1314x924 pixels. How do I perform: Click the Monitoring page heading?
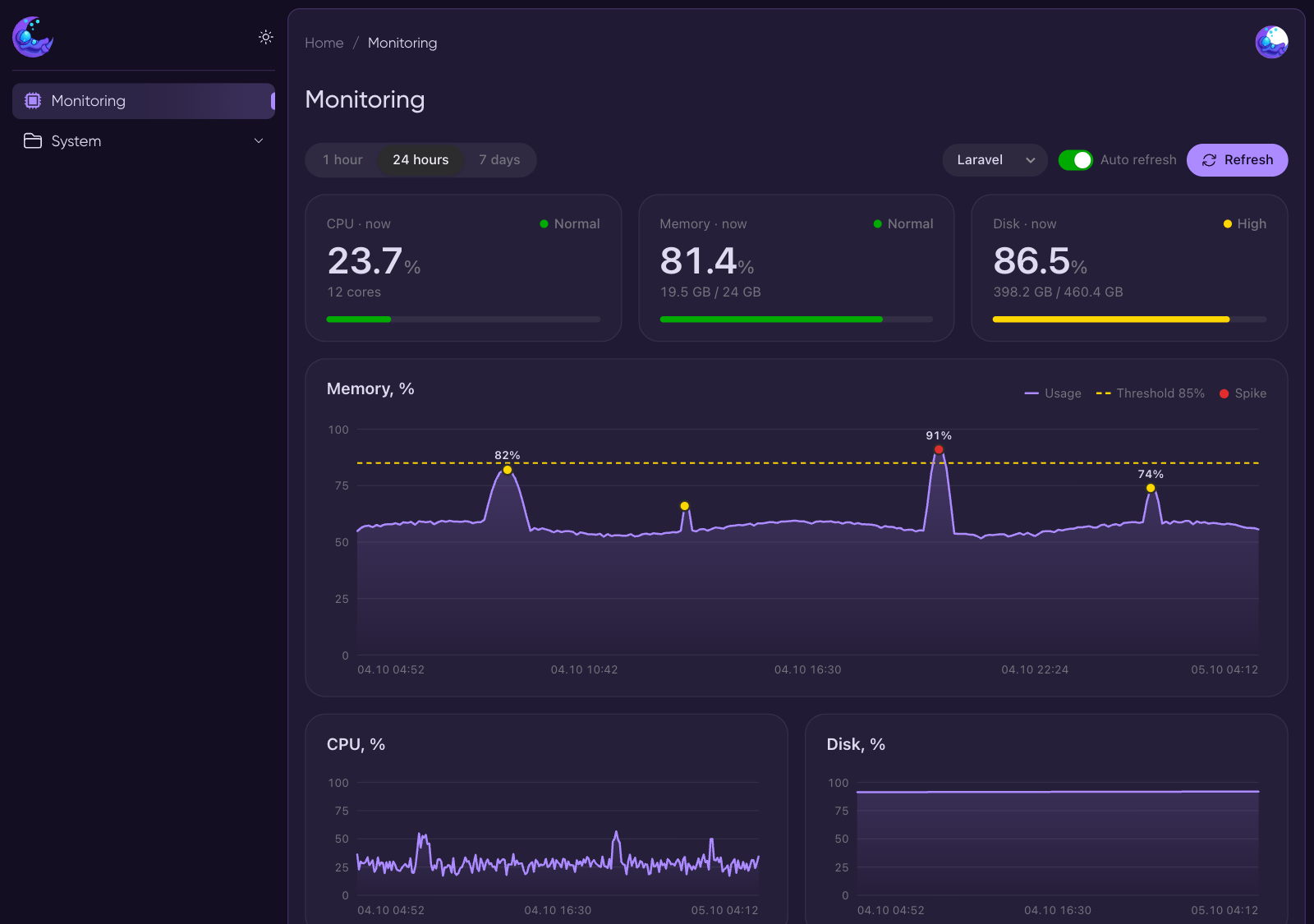(x=365, y=99)
